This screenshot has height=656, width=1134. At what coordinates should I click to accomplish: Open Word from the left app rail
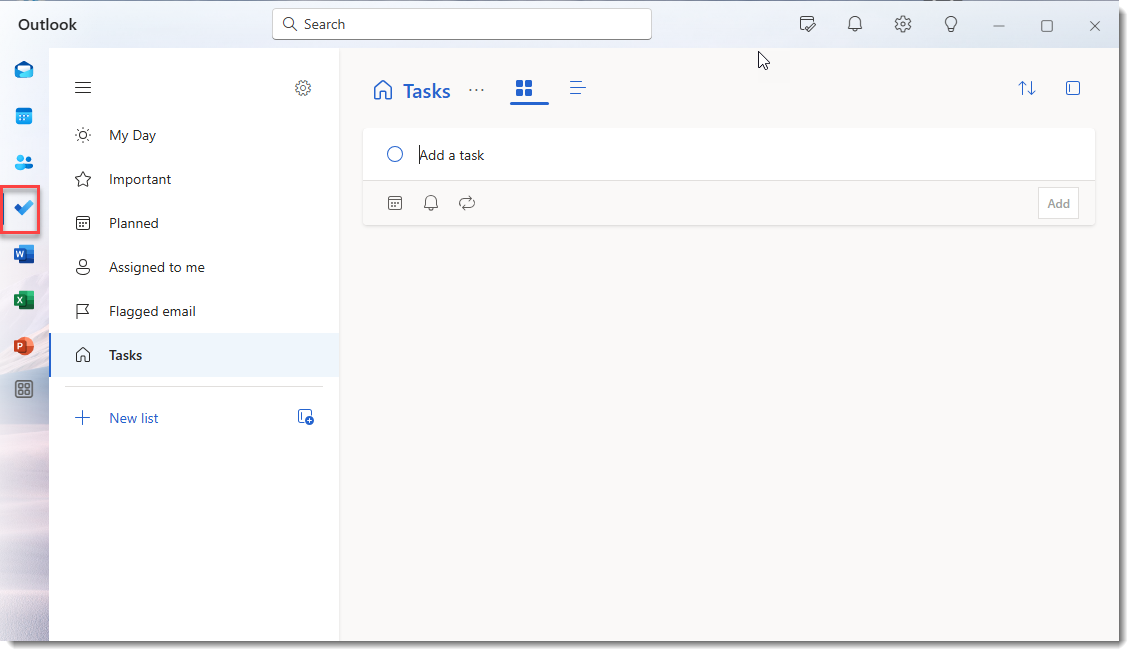click(22, 254)
